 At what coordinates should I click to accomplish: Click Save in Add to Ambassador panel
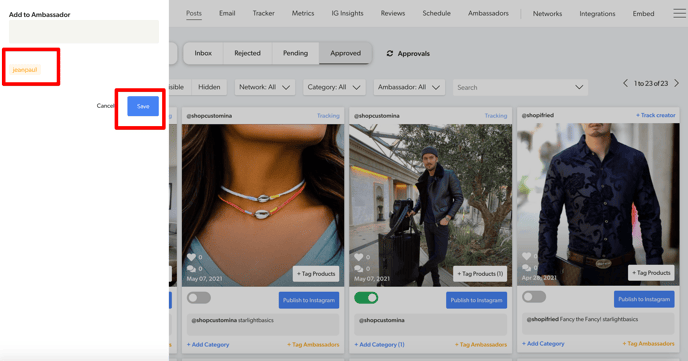[143, 106]
